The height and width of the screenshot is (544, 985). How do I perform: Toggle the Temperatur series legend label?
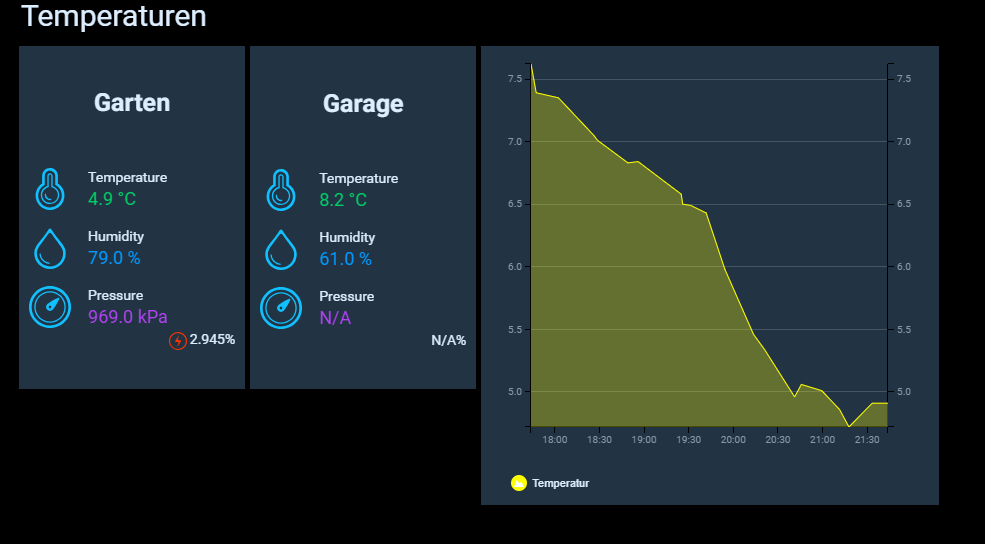560,484
